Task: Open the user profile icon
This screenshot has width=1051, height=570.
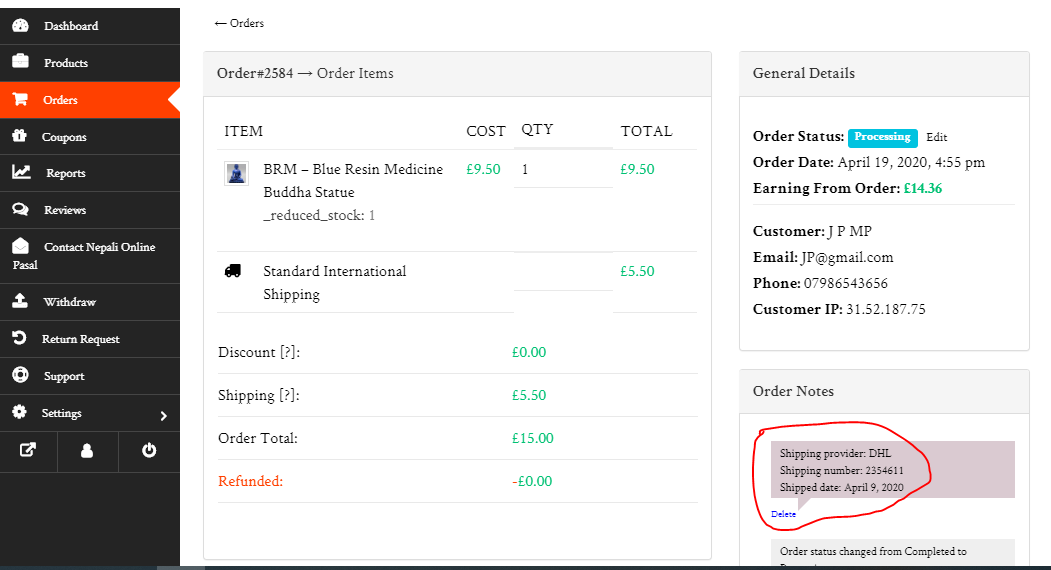Action: [x=87, y=450]
